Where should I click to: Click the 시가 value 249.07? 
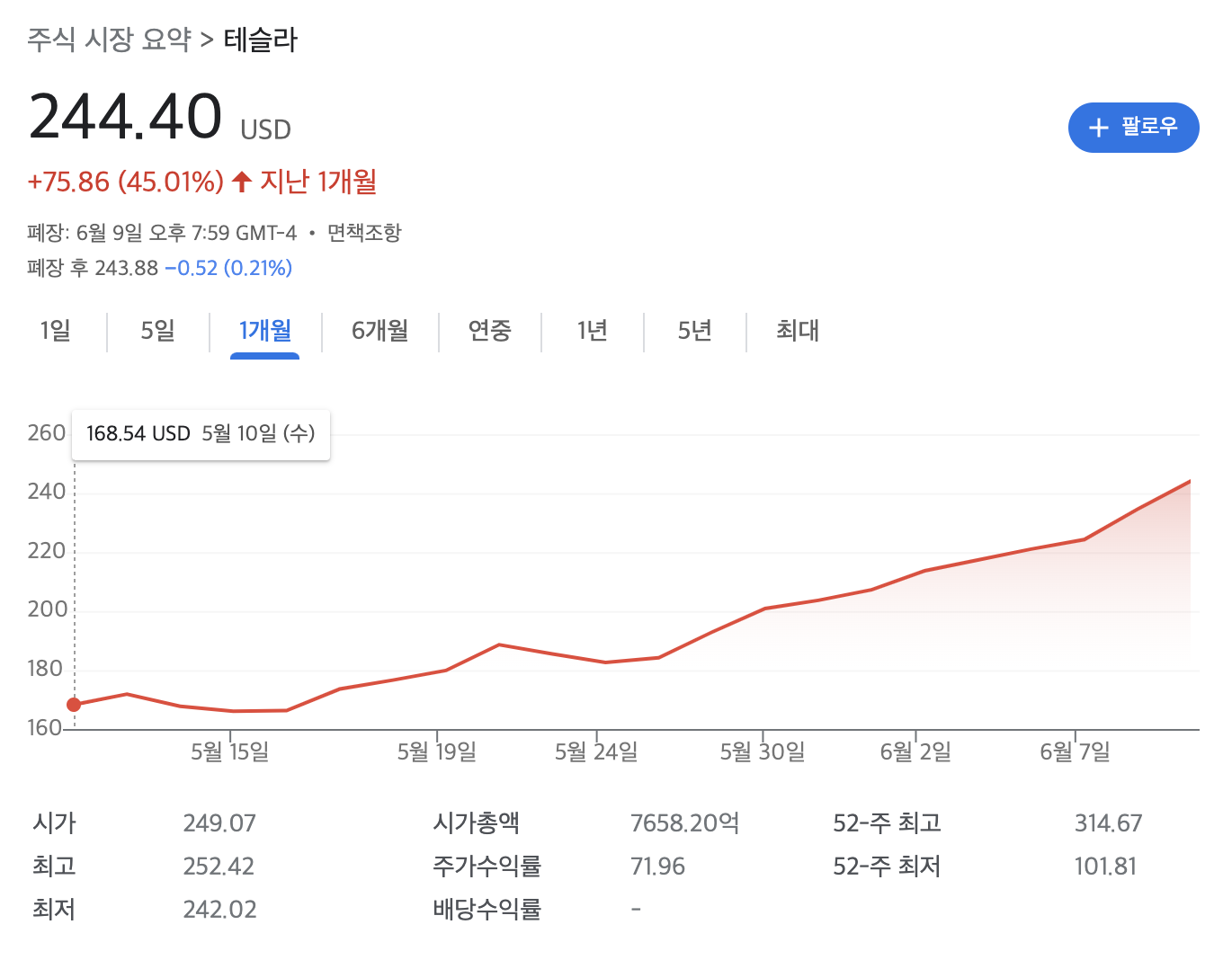tap(219, 823)
